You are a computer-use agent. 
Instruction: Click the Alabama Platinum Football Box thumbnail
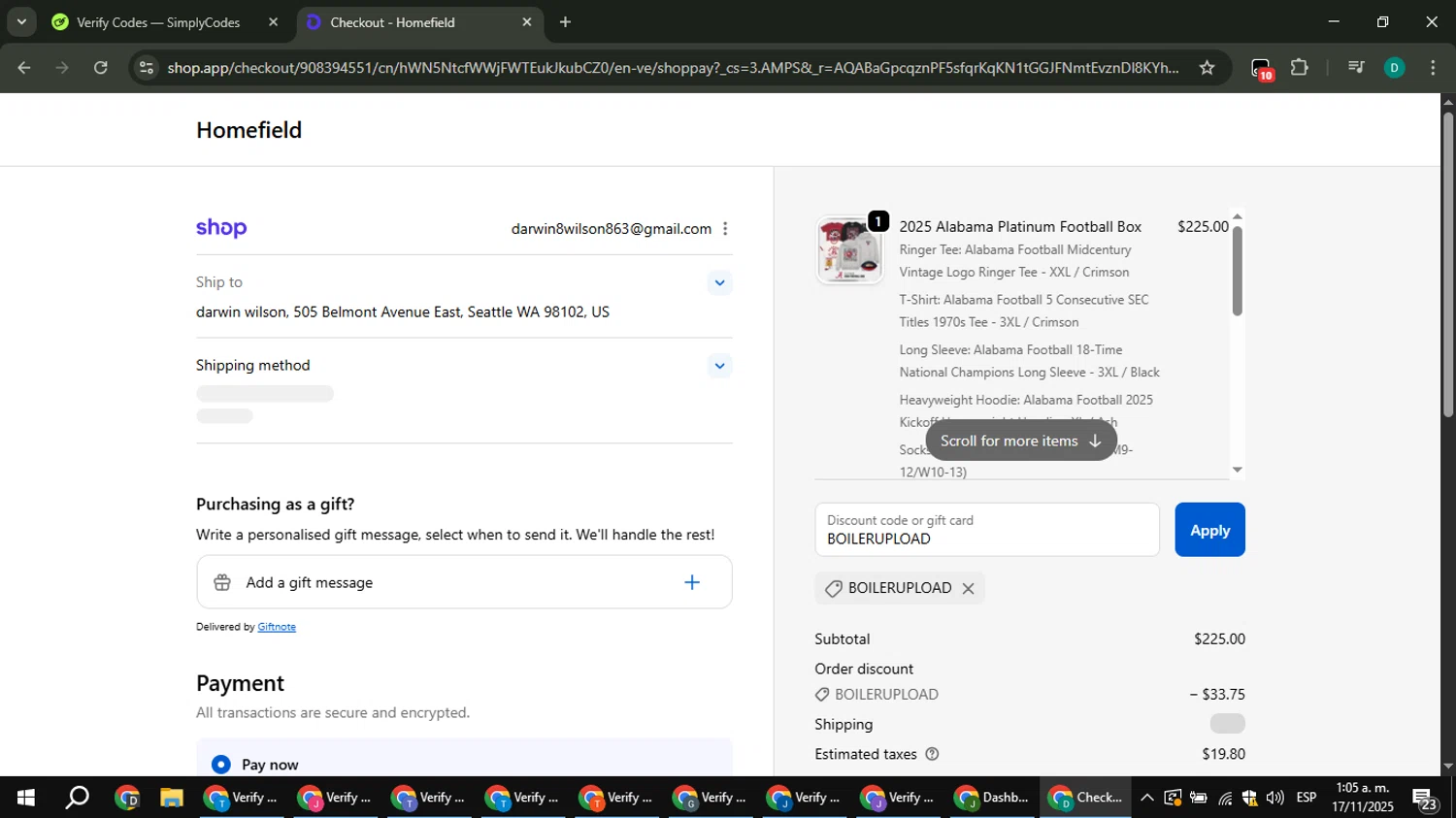click(x=849, y=250)
